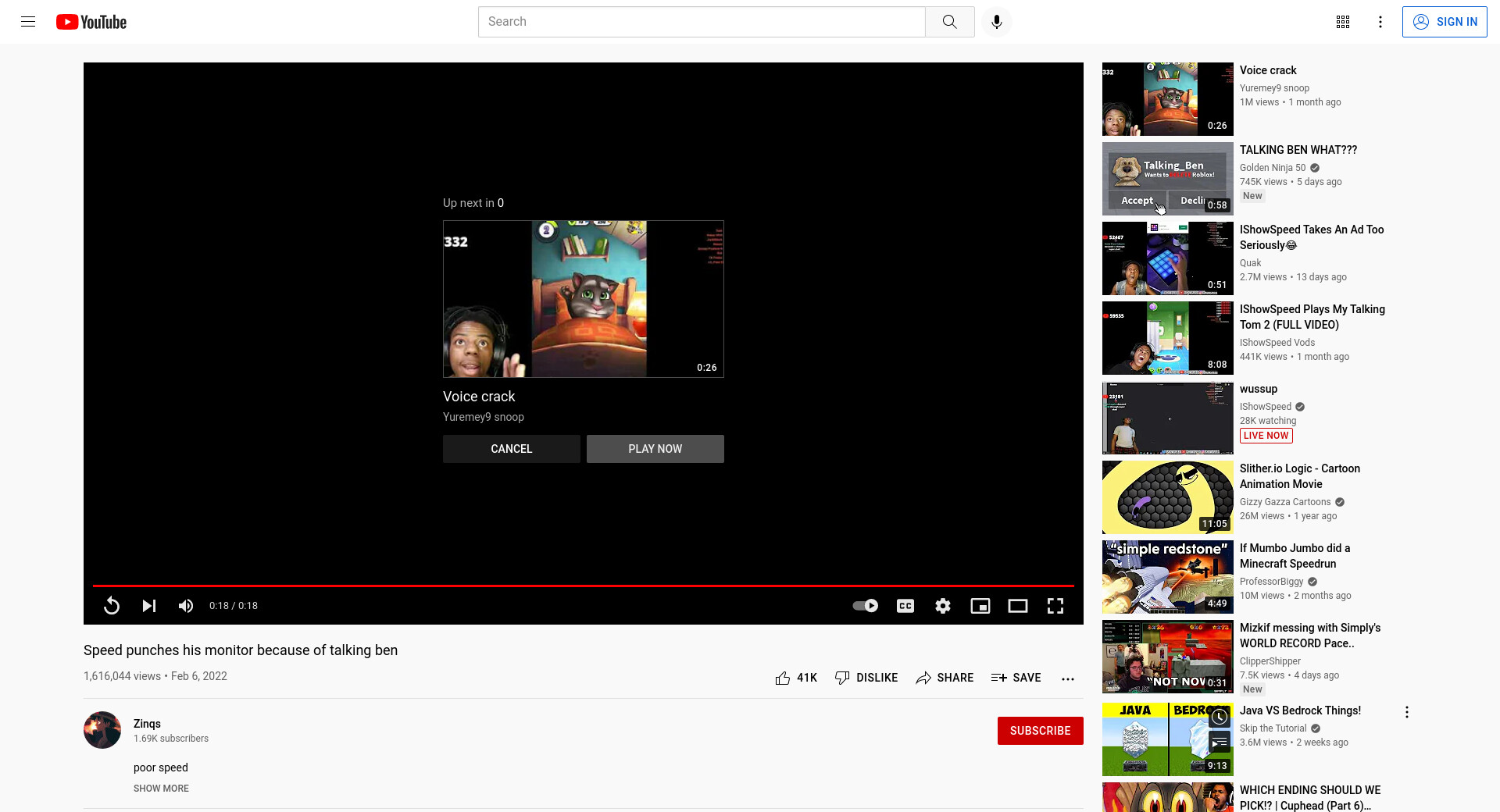Open the Cuphead WHICH ENDING video
The image size is (1500, 812).
(x=1310, y=798)
